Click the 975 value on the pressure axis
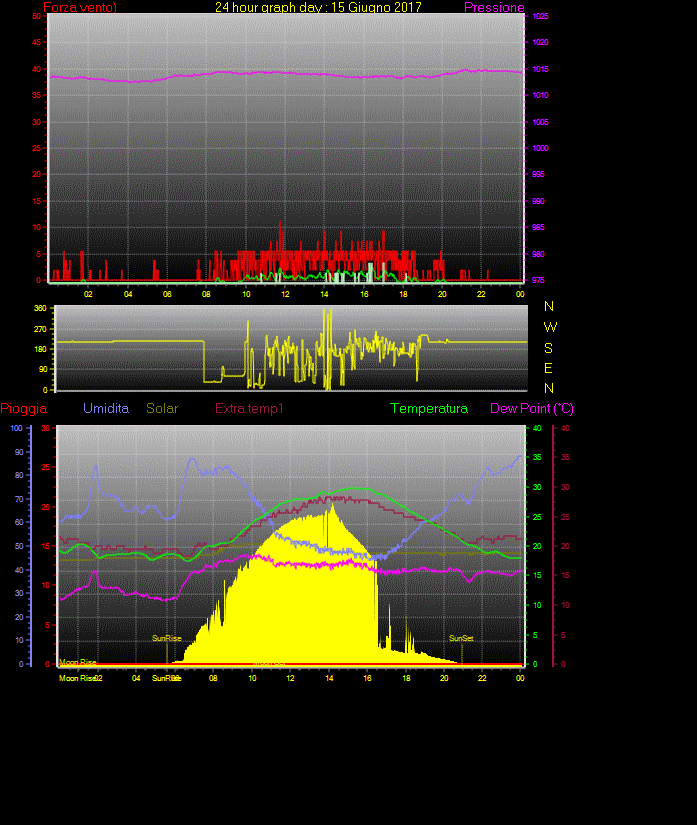Viewport: 697px width, 825px height. tap(538, 280)
